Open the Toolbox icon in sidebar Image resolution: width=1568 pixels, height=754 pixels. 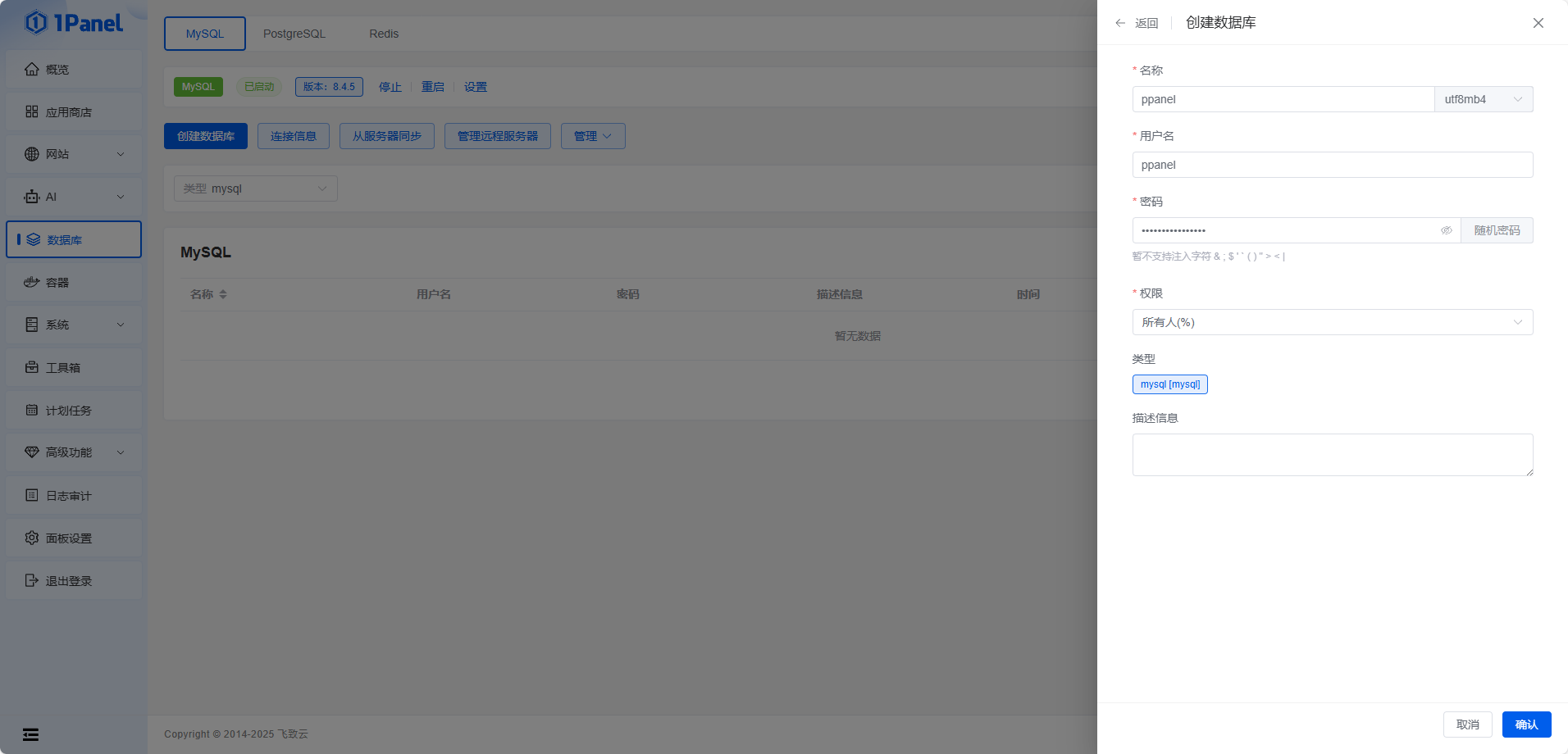coord(32,368)
